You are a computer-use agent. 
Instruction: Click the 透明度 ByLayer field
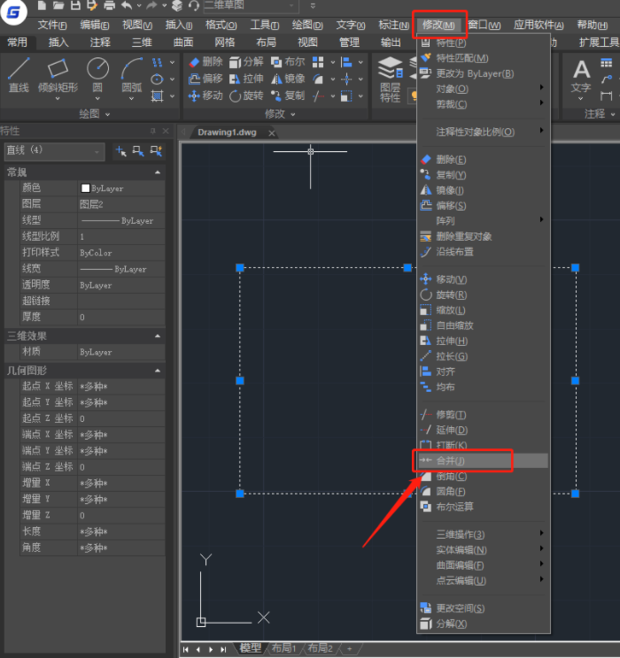pos(121,285)
